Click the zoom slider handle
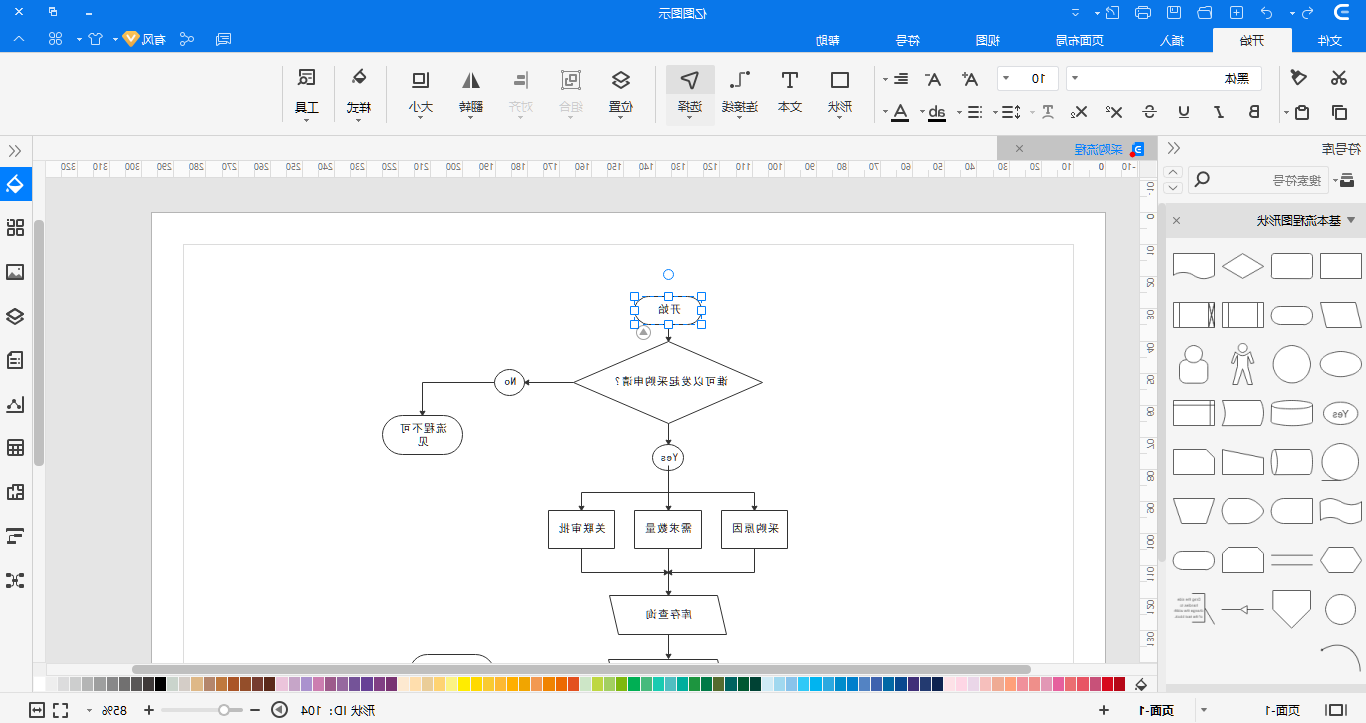1366x723 pixels. click(224, 710)
